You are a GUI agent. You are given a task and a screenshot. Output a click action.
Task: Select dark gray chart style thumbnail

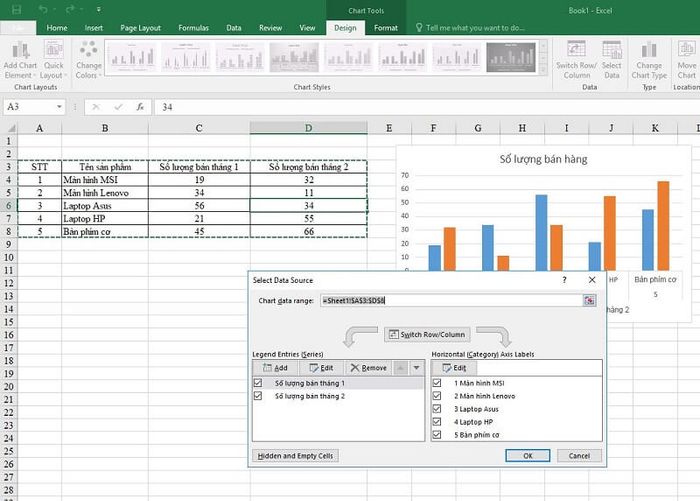tap(511, 57)
